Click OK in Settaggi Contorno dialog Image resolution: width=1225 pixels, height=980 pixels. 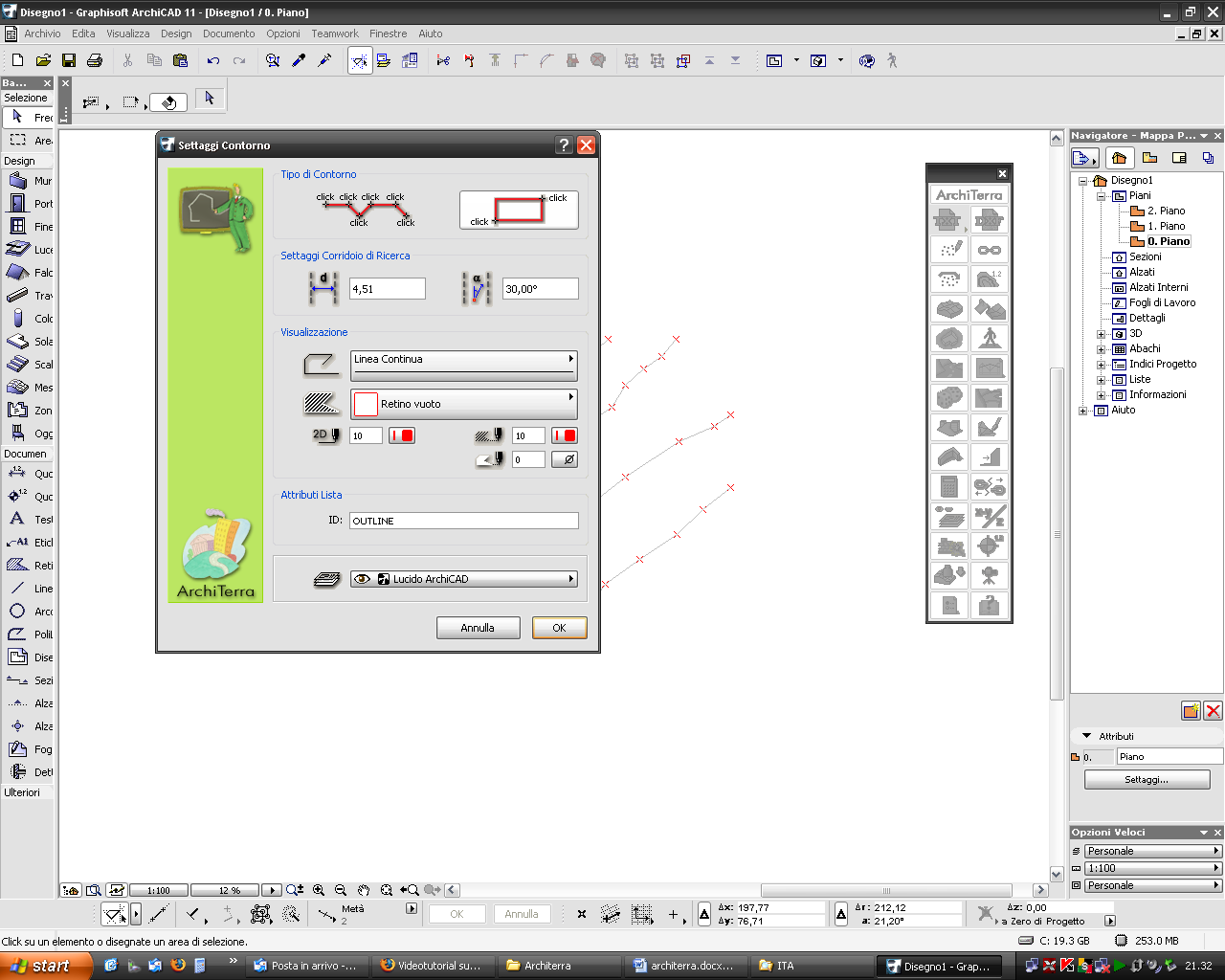click(560, 628)
